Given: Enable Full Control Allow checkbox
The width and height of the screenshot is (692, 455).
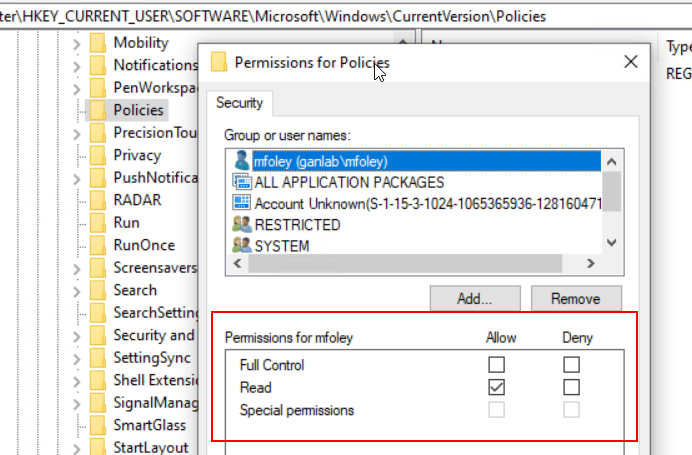Looking at the screenshot, I should (497, 365).
